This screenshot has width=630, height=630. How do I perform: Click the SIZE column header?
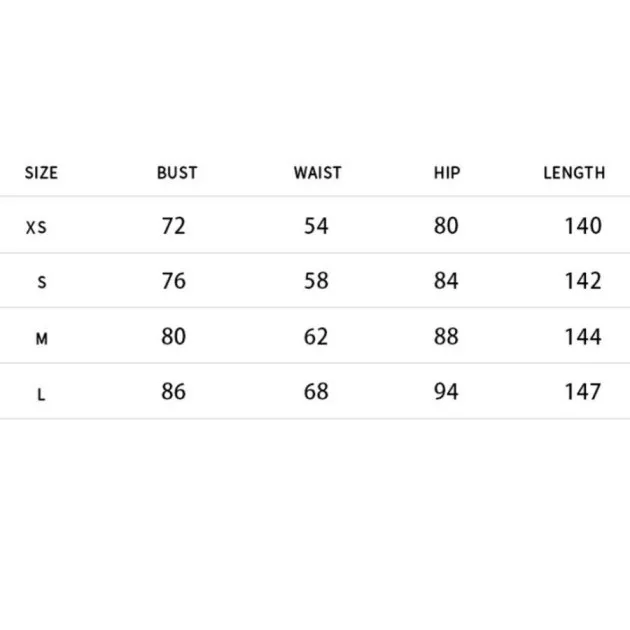point(41,173)
